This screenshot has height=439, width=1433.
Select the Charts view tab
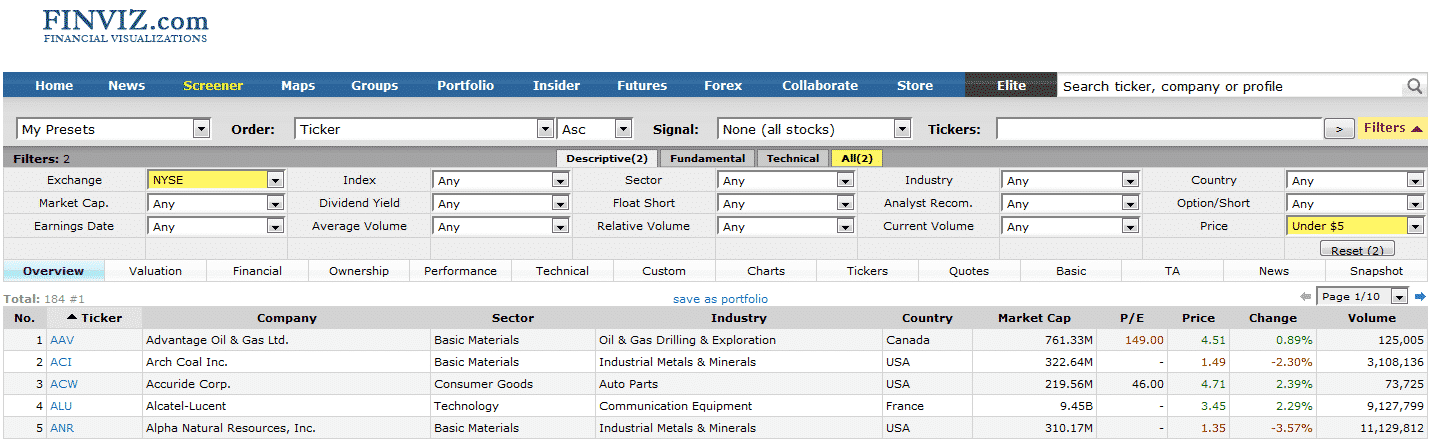point(766,271)
